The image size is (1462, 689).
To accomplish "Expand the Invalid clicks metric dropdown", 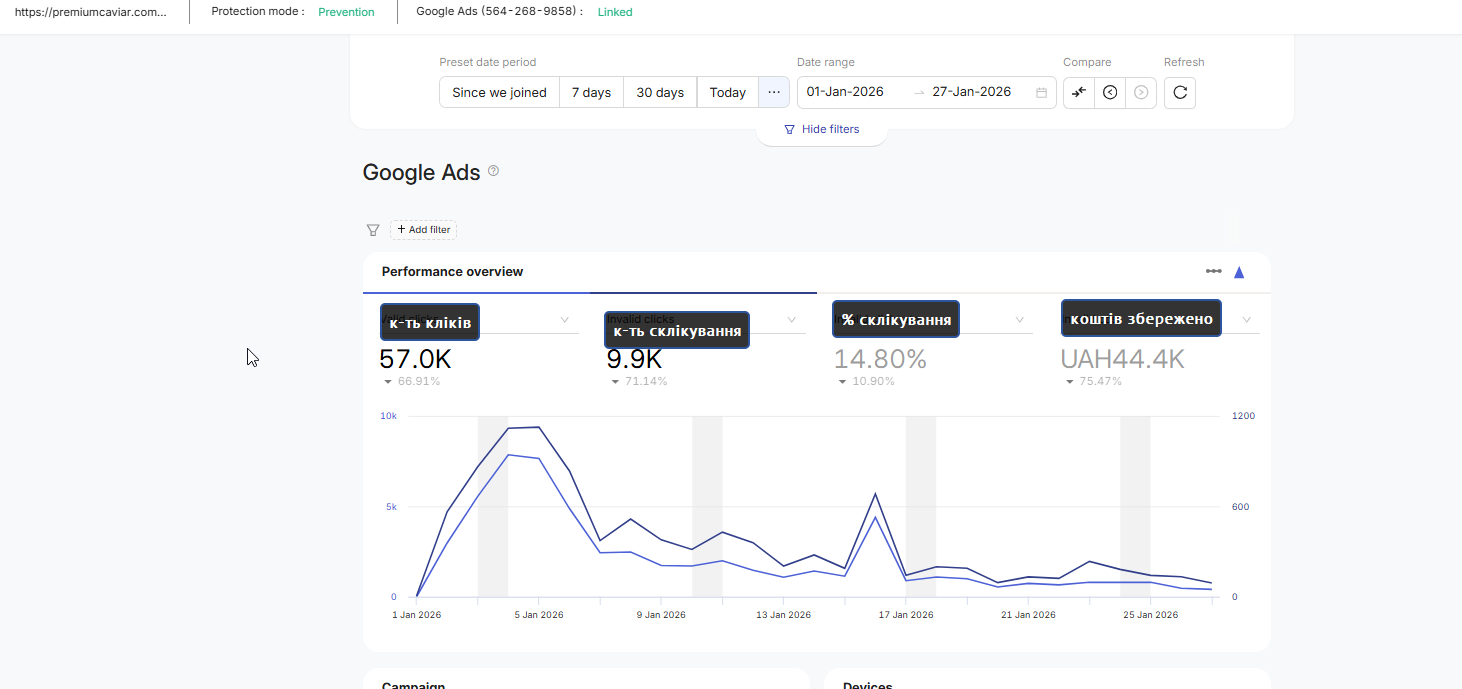I will 791,320.
